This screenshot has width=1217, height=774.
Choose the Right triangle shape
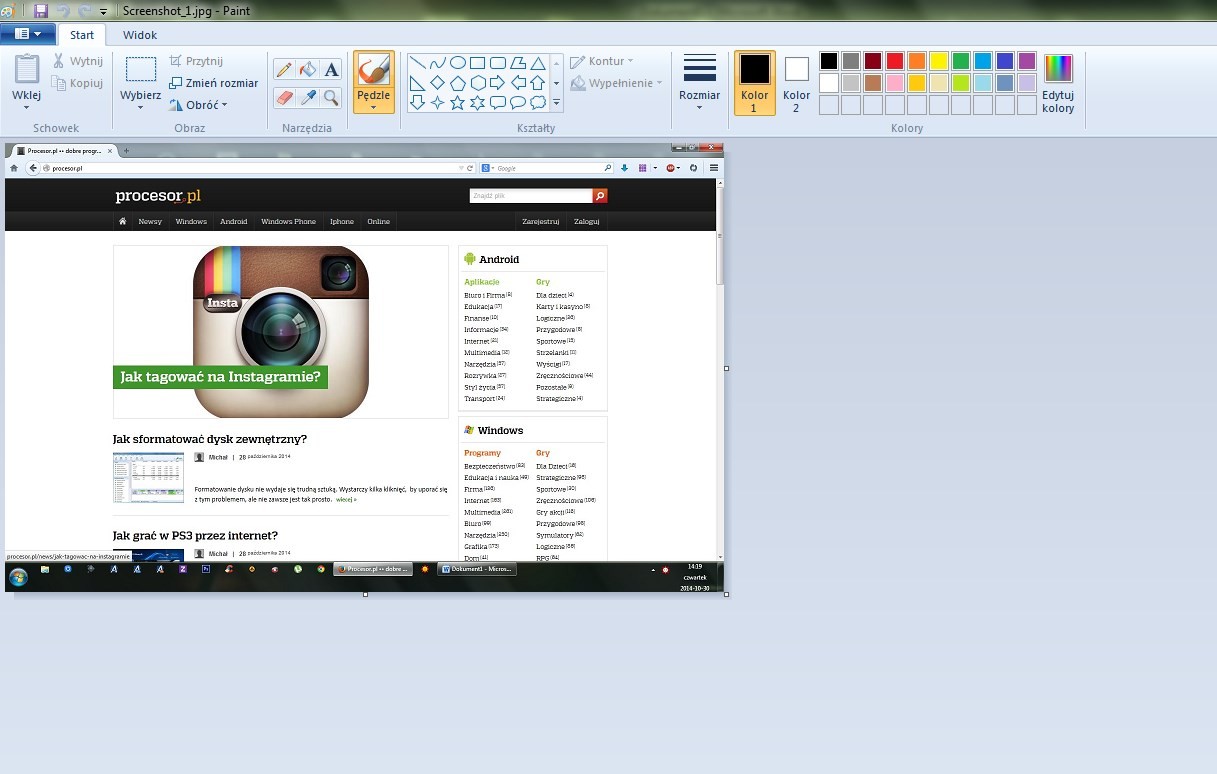point(418,83)
